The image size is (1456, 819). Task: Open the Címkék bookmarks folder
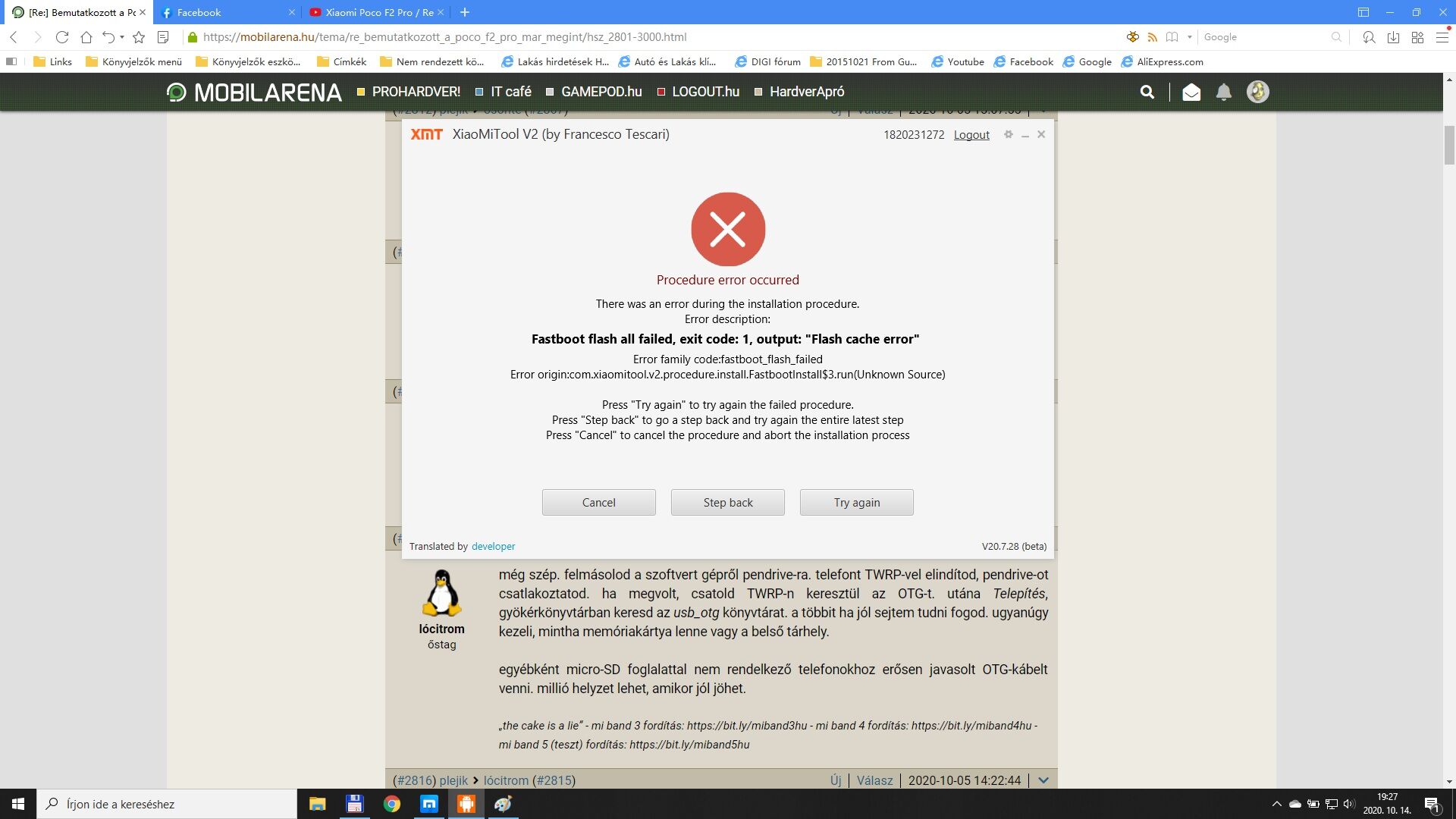[341, 61]
